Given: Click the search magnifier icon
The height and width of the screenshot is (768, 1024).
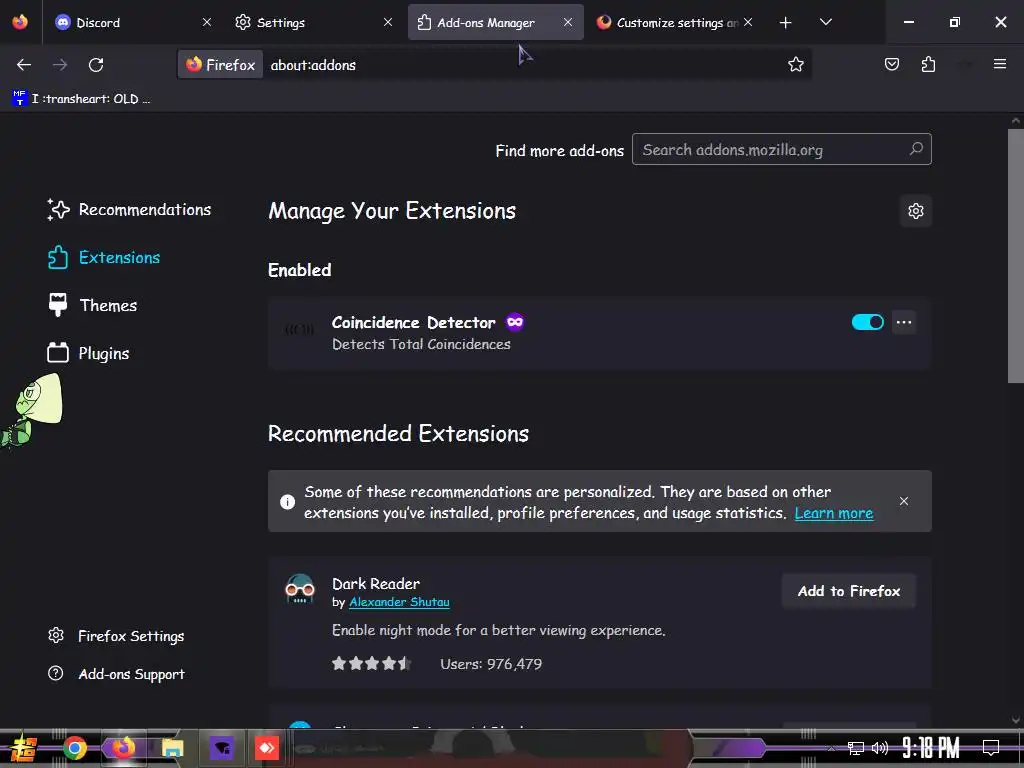Looking at the screenshot, I should coord(916,149).
